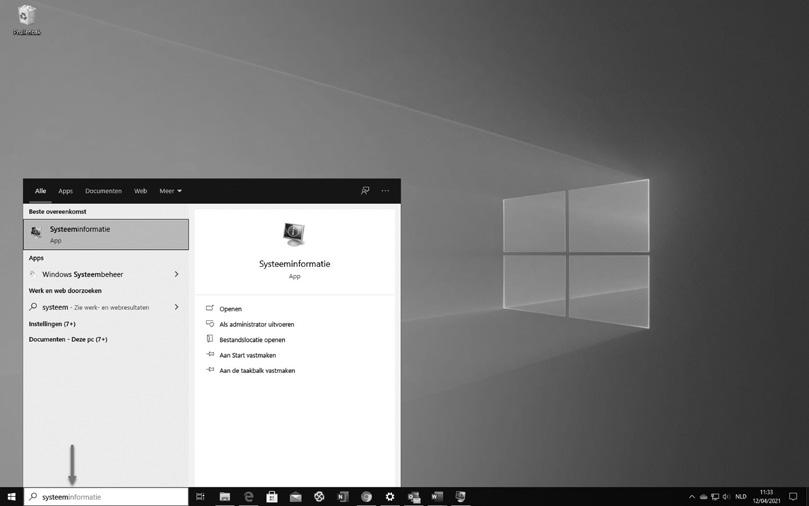809x506 pixels.
Task: Open Task View on the taskbar
Action: 200,497
